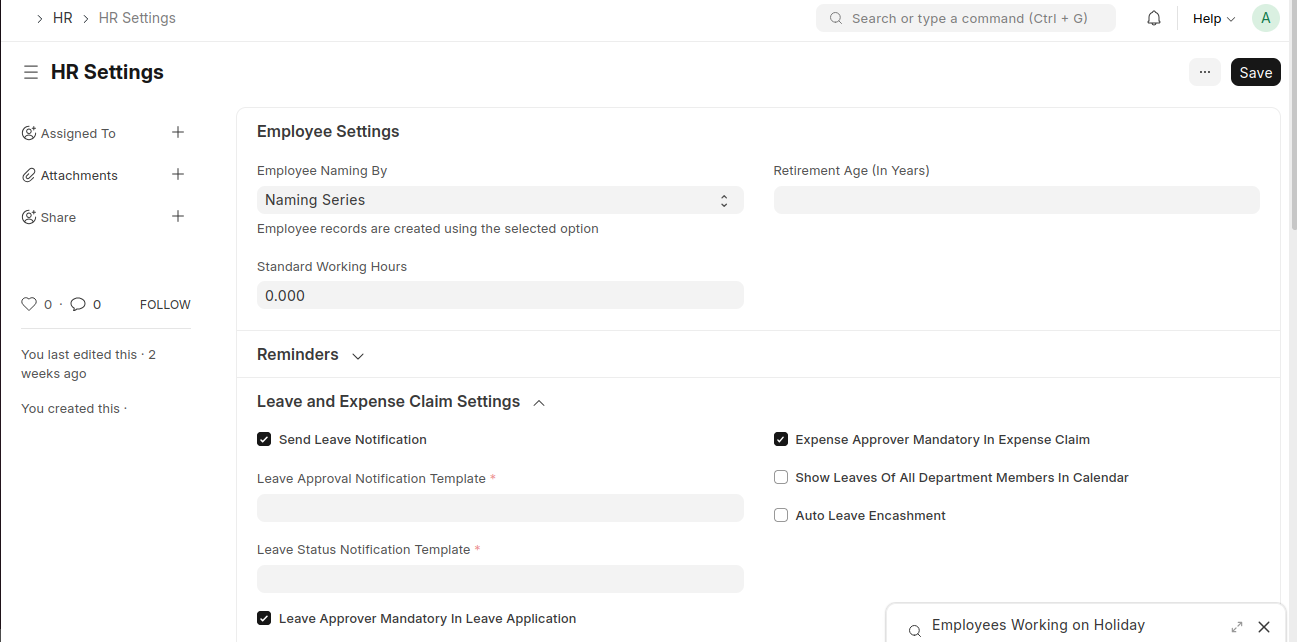Click the Save button

pyautogui.click(x=1255, y=72)
